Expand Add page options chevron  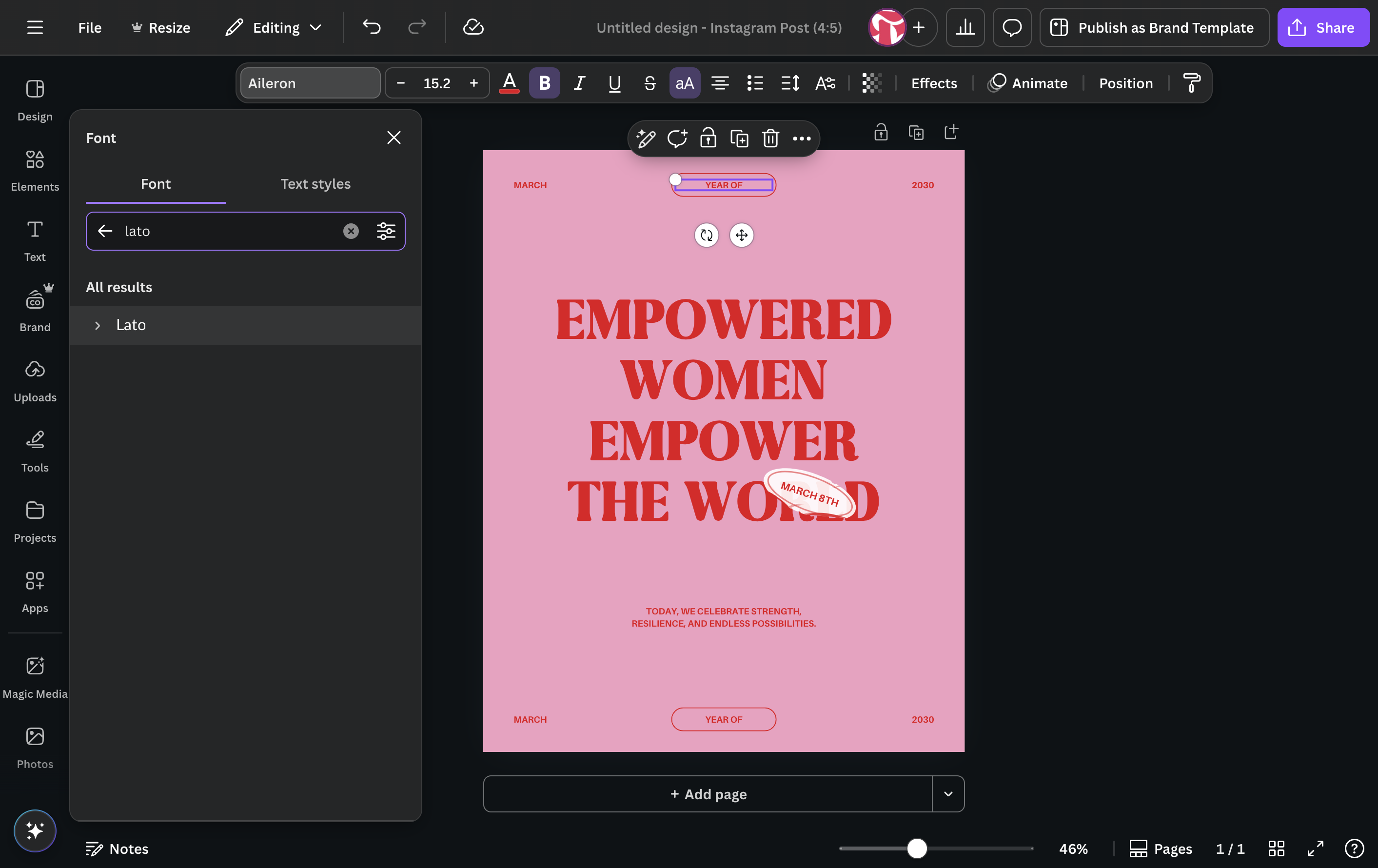[948, 793]
